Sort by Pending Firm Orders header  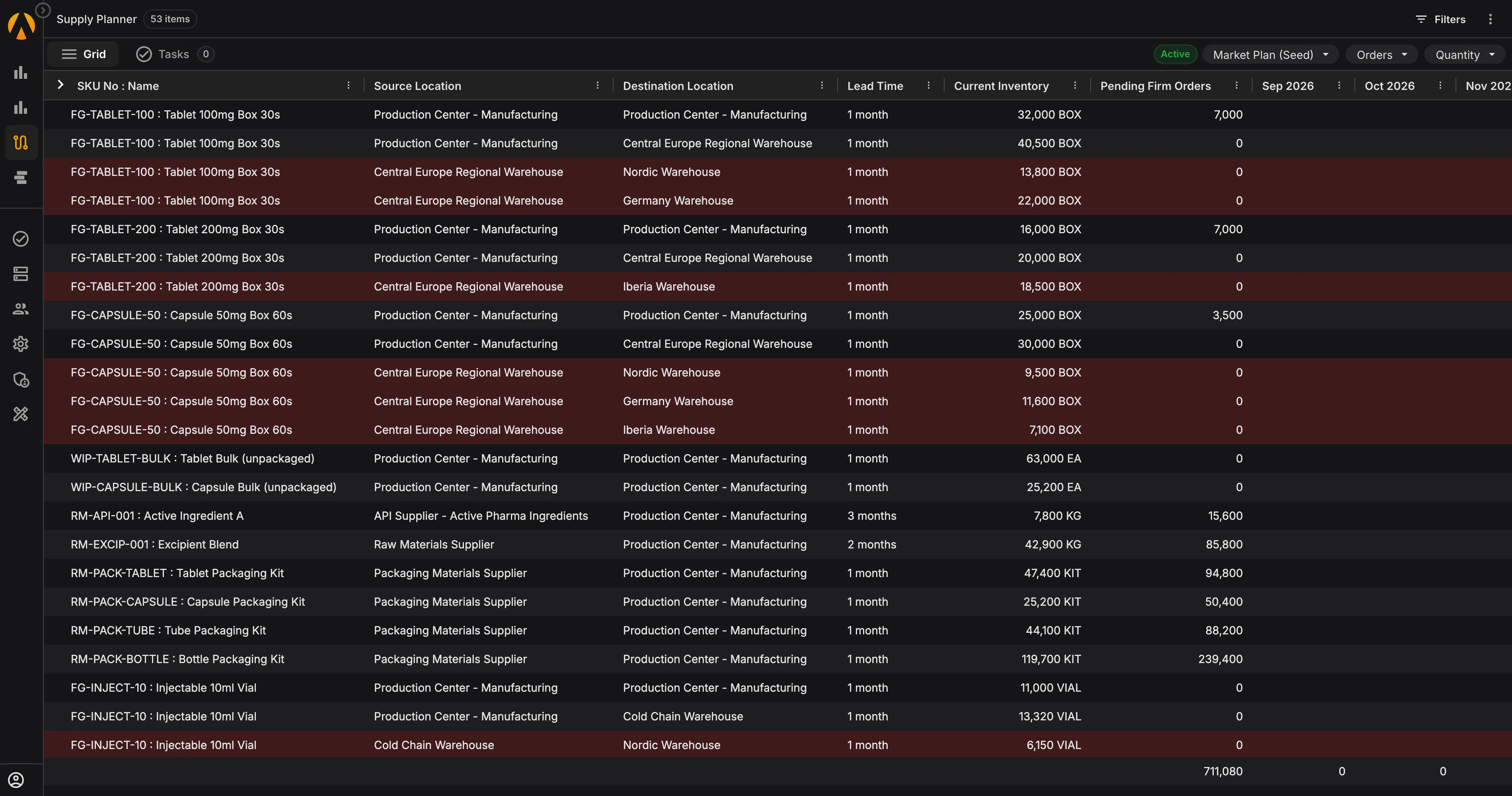coord(1155,86)
